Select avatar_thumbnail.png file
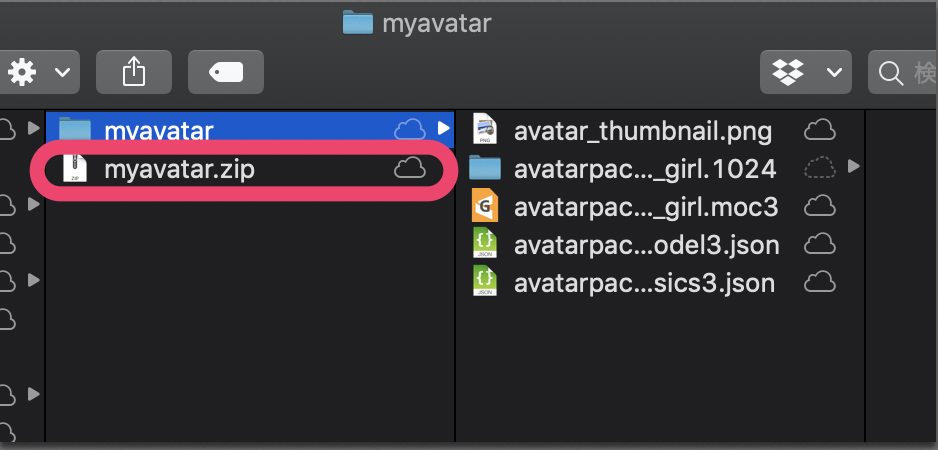This screenshot has width=938, height=450. click(642, 129)
